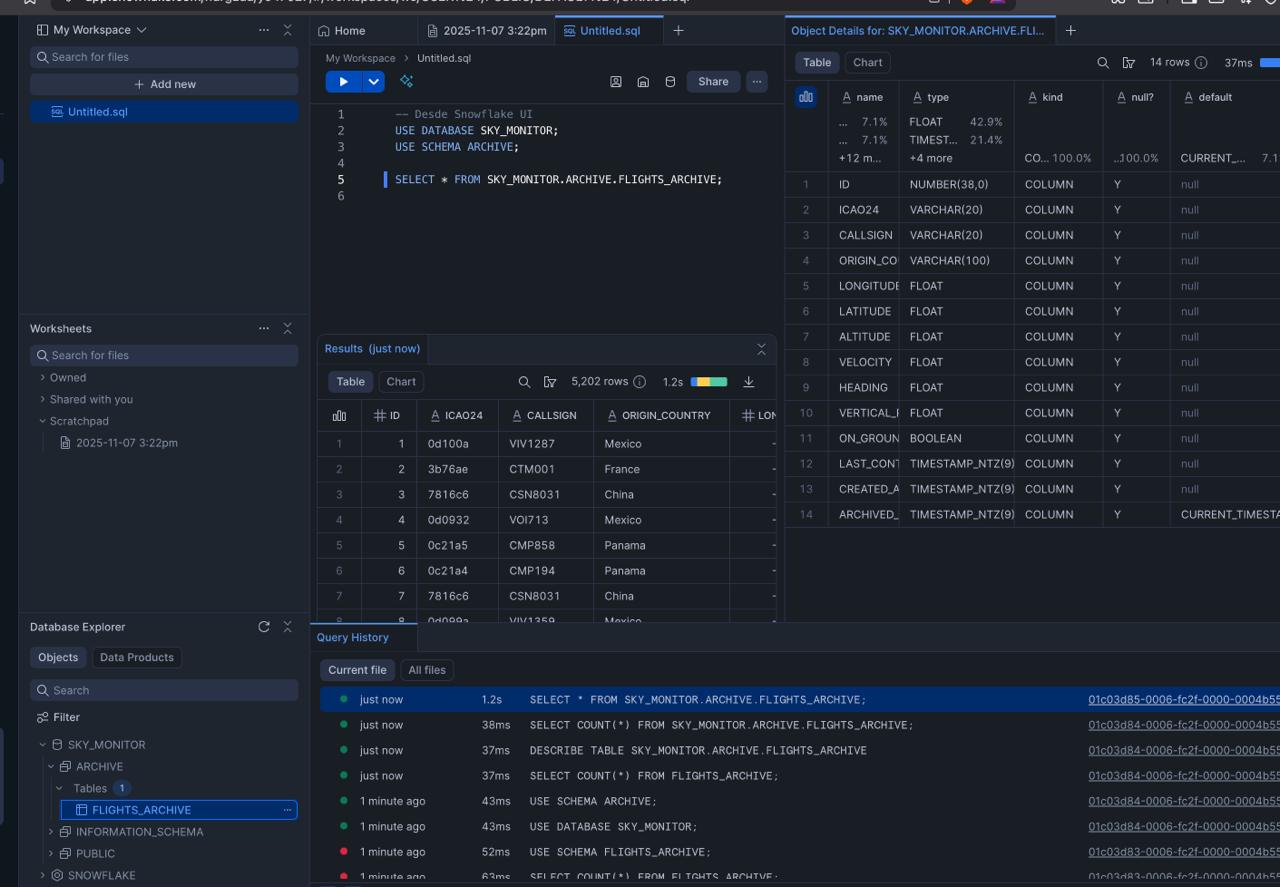Open the more options menu next to Share
Screen dimensions: 1280x887
tap(757, 82)
